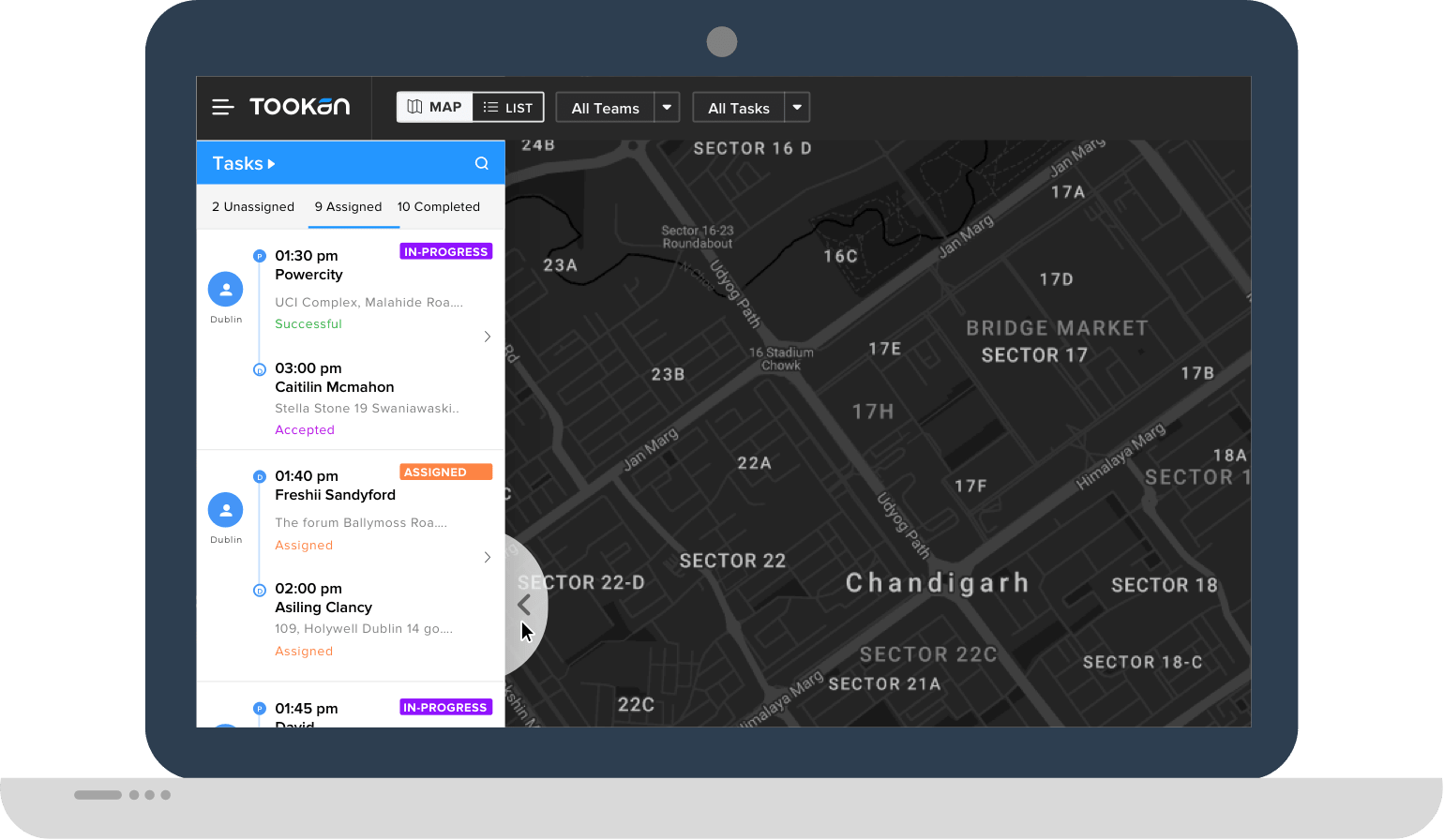Expand Powercity task details chevron

[x=487, y=337]
